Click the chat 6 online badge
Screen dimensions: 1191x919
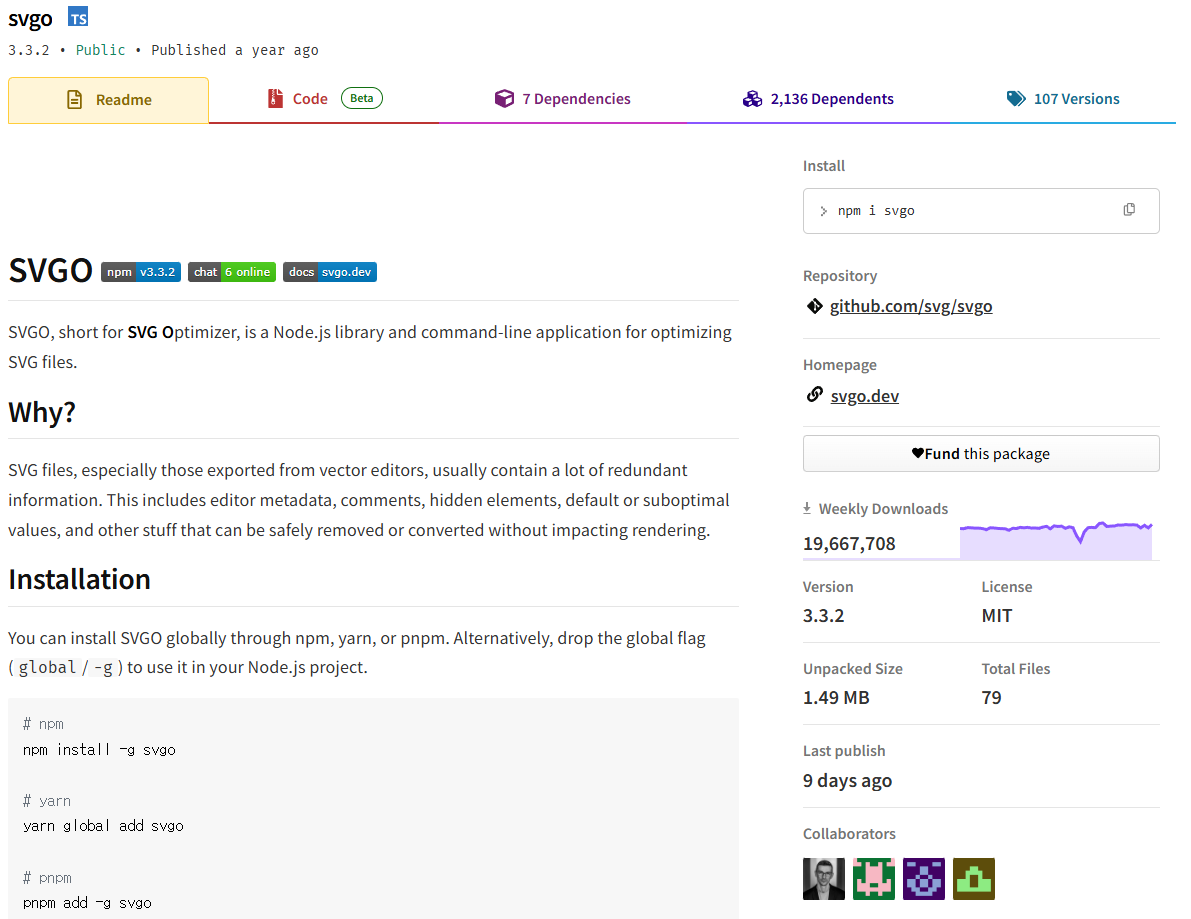pos(232,272)
